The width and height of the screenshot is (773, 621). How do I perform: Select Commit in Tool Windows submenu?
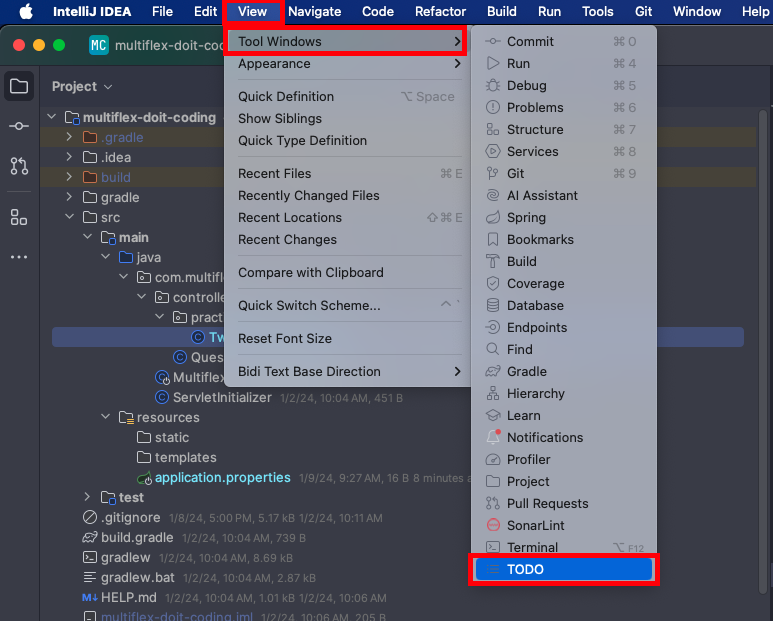point(563,41)
